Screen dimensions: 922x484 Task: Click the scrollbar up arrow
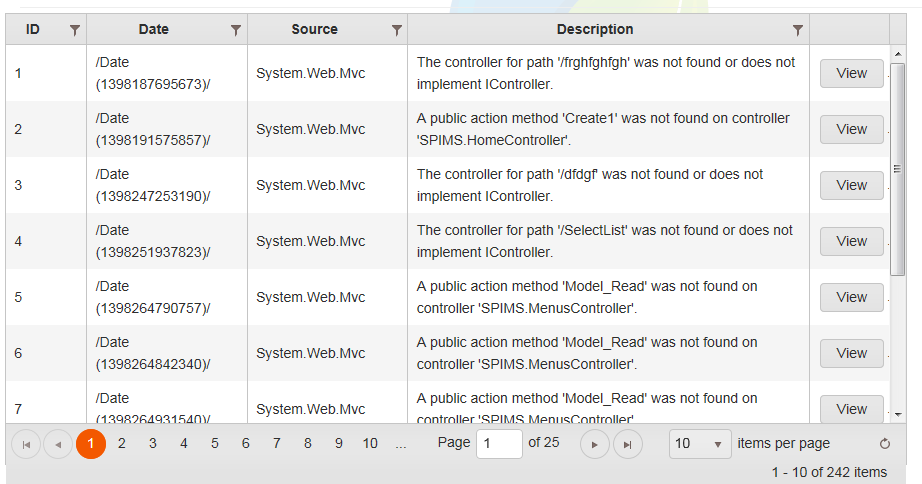click(x=897, y=54)
